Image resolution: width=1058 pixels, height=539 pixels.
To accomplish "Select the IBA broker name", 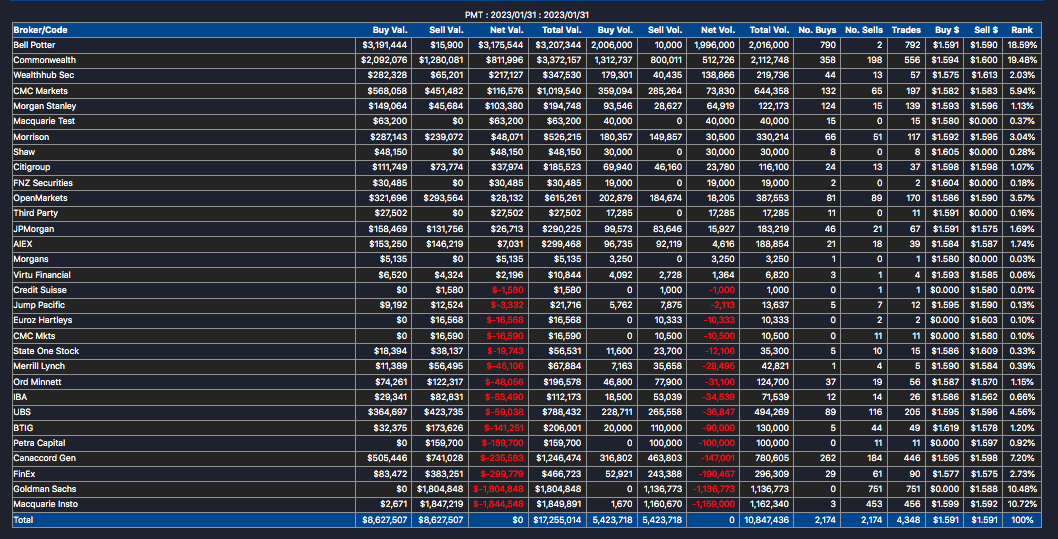I will tap(20, 397).
